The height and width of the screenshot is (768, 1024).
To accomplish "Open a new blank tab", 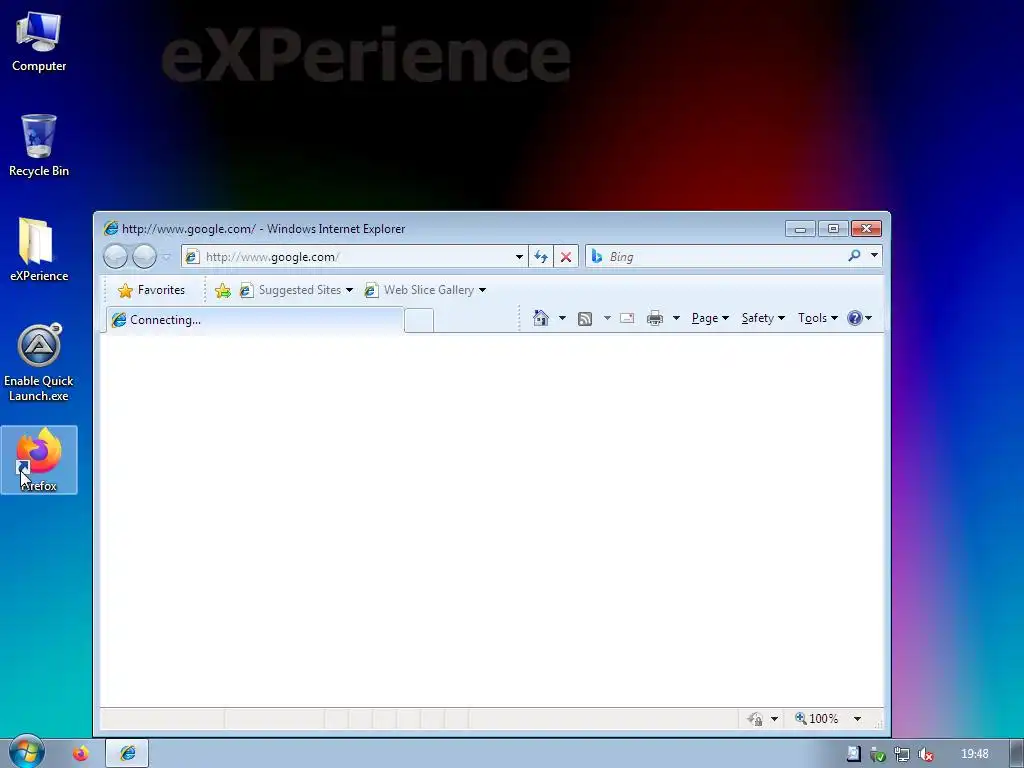I will 419,321.
